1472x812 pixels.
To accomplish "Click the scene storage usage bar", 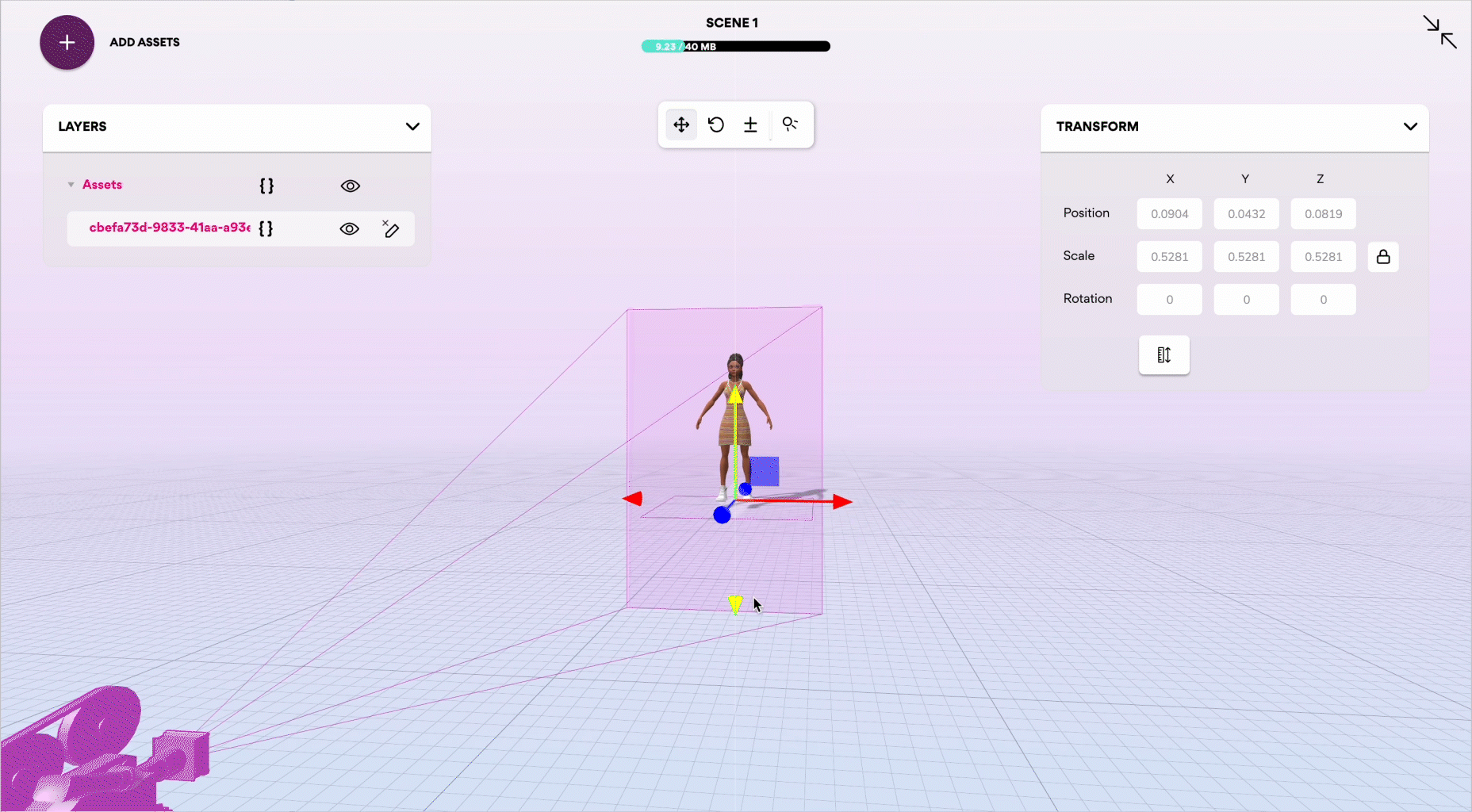I will tap(735, 47).
